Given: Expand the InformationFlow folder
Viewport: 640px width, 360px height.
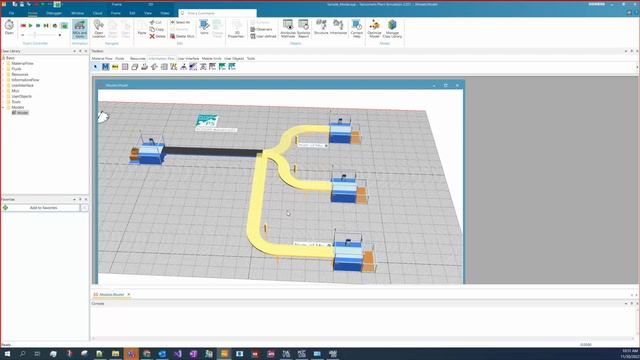Looking at the screenshot, I should click(4, 80).
